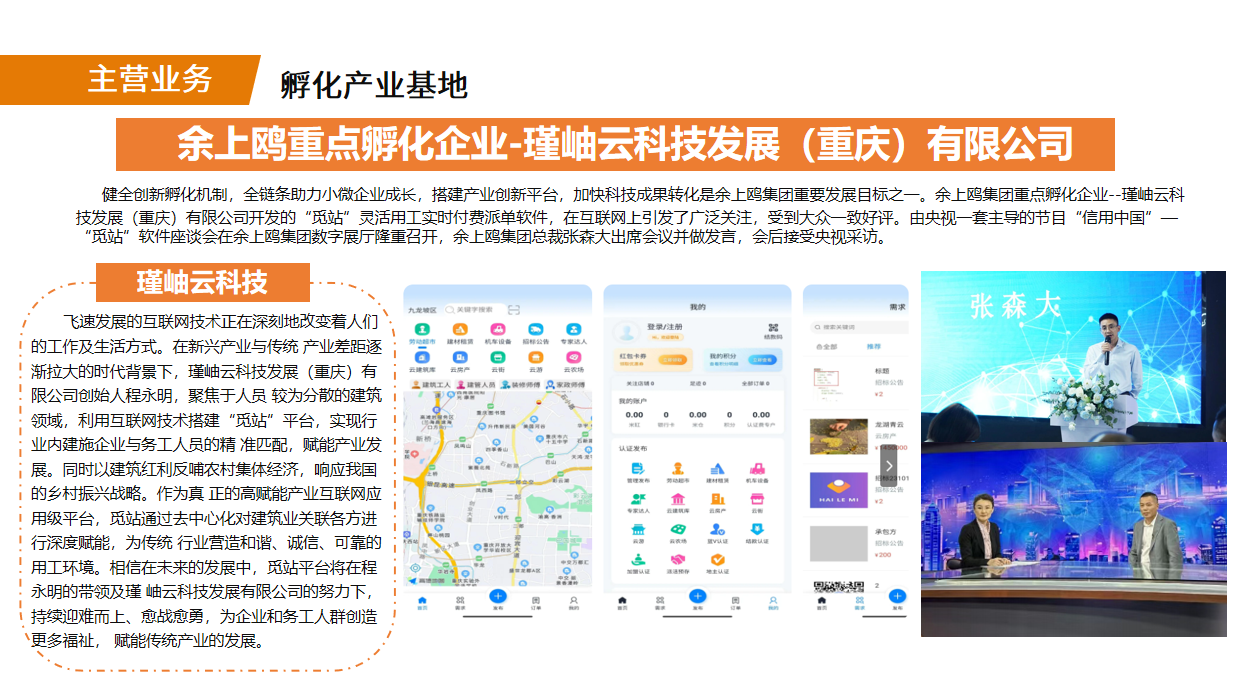Image resolution: width=1253 pixels, height=699 pixels.
Task: Click the 结款码 QR icon on 我的 screen
Action: tap(773, 328)
